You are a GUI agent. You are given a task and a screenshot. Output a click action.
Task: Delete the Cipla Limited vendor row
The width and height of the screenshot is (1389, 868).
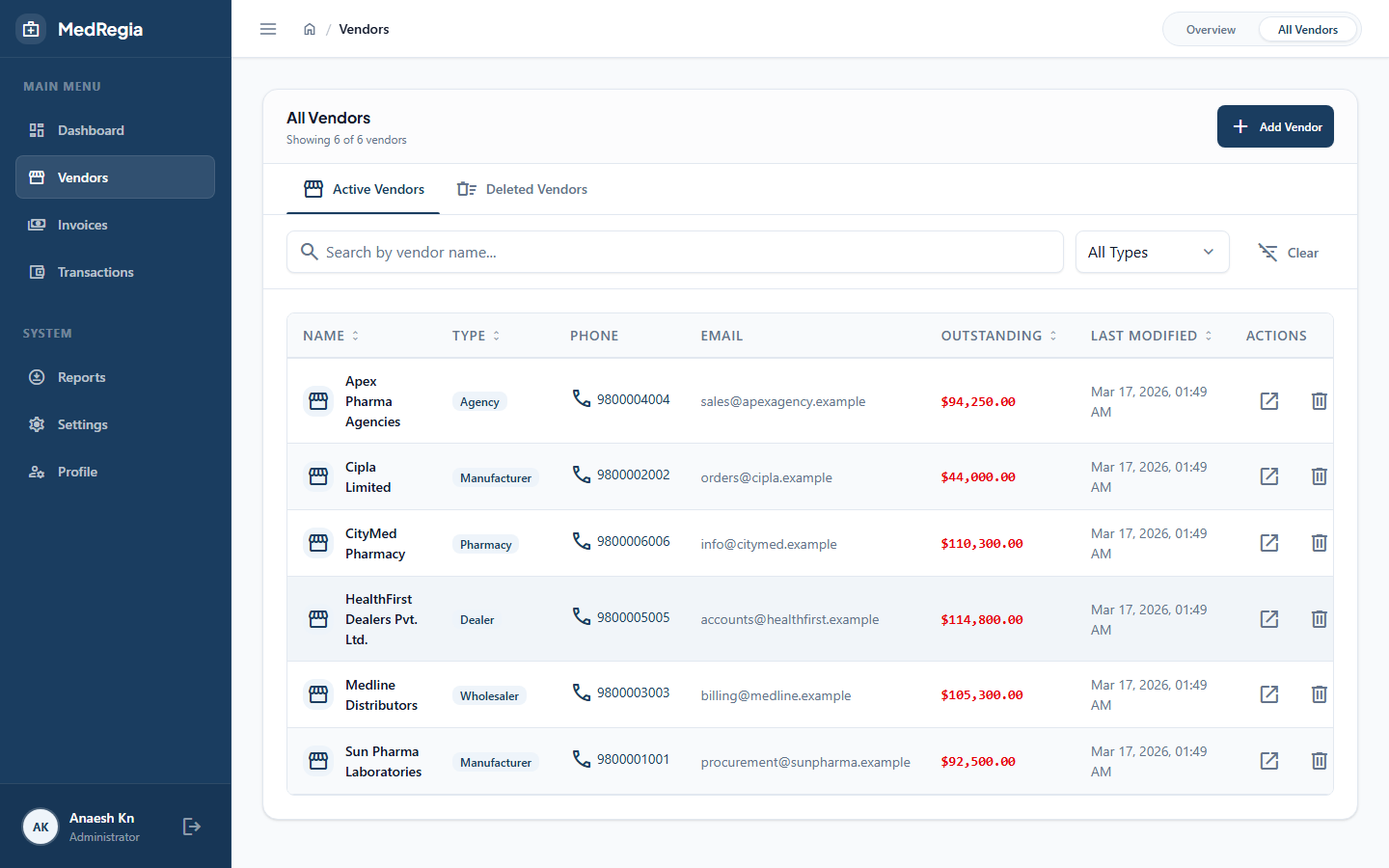coord(1320,476)
